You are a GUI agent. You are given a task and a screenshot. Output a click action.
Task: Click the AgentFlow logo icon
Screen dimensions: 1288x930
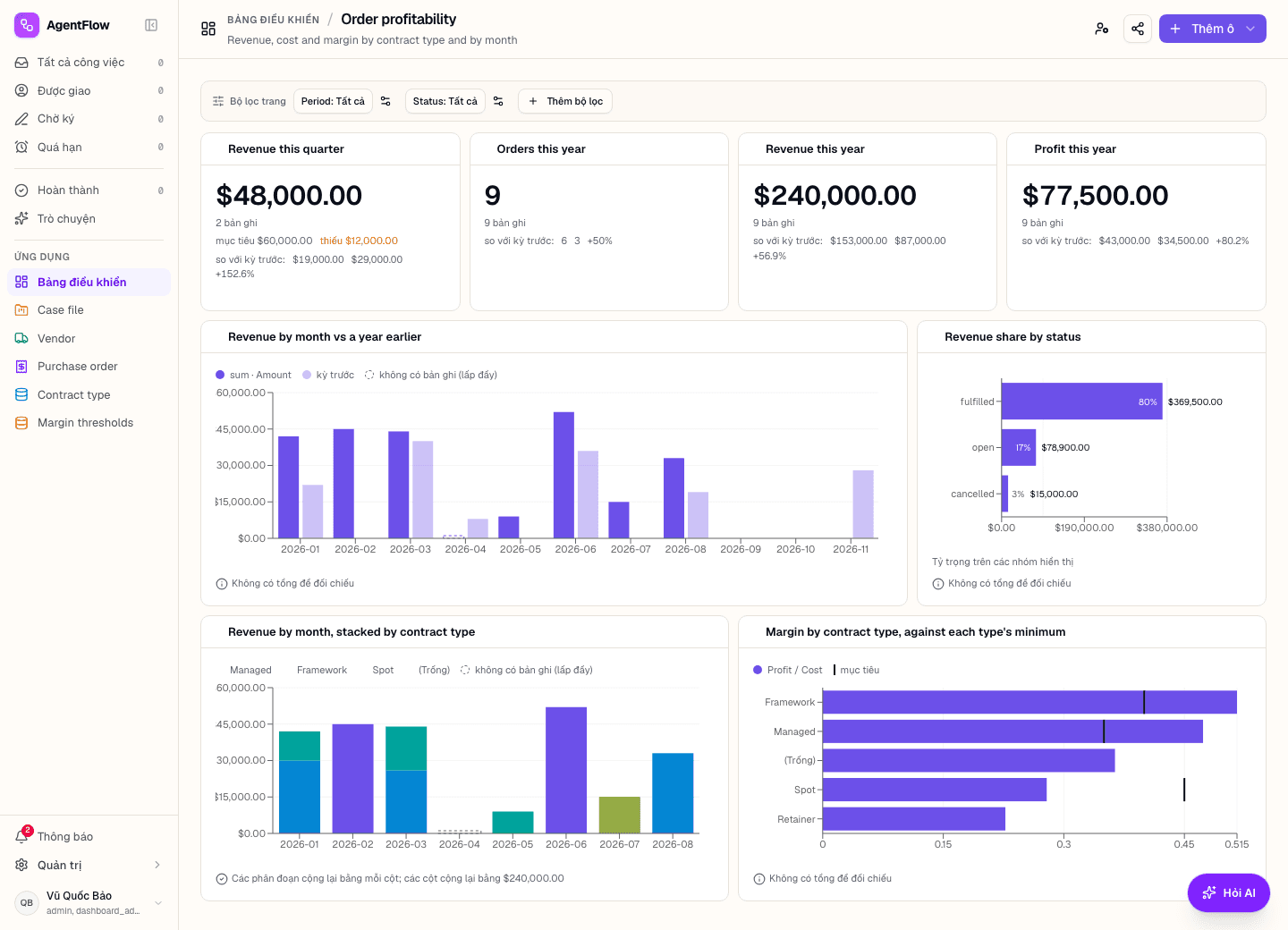coord(27,25)
